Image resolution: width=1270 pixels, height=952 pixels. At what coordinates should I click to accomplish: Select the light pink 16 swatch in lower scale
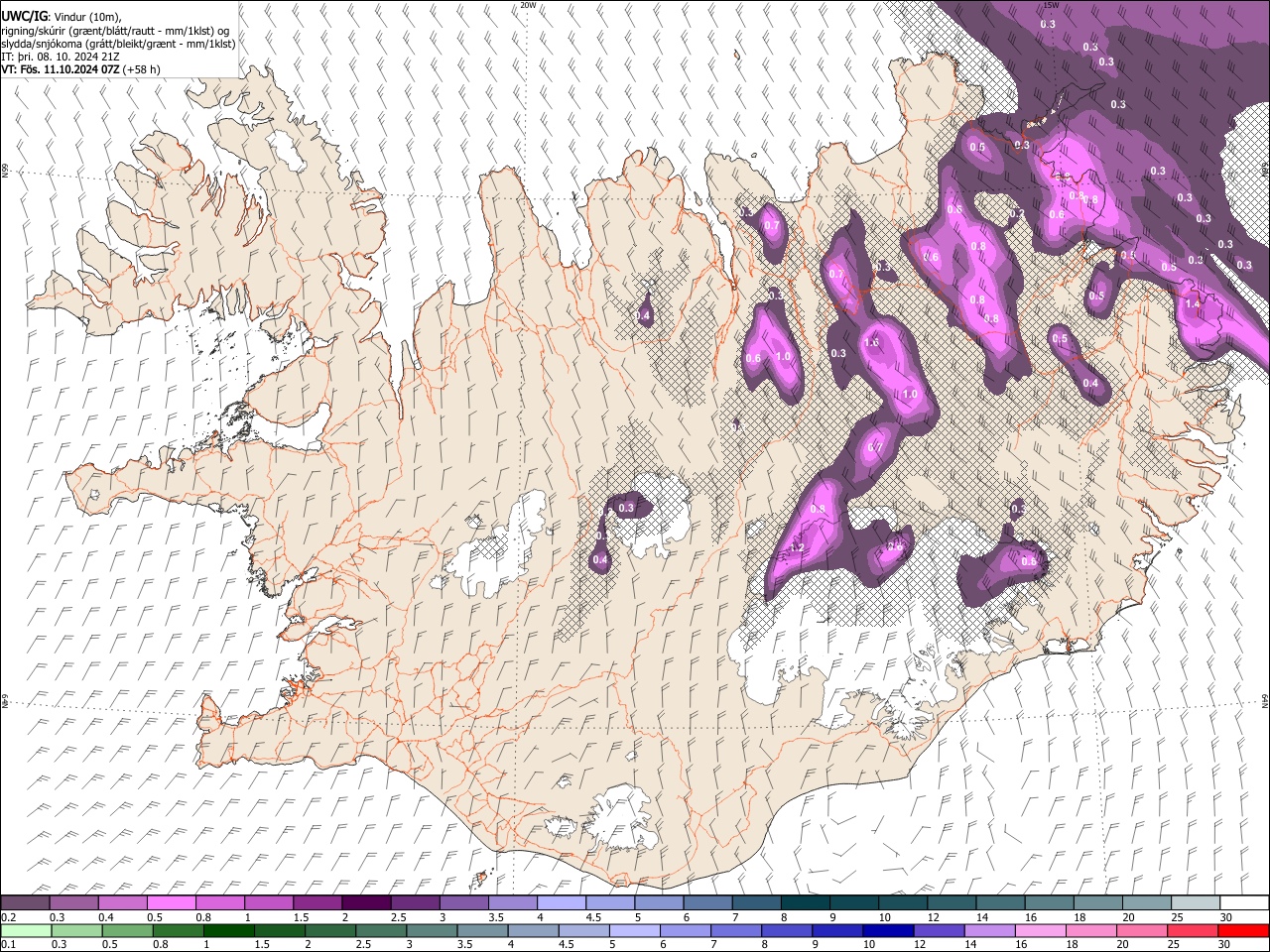coord(1040,930)
